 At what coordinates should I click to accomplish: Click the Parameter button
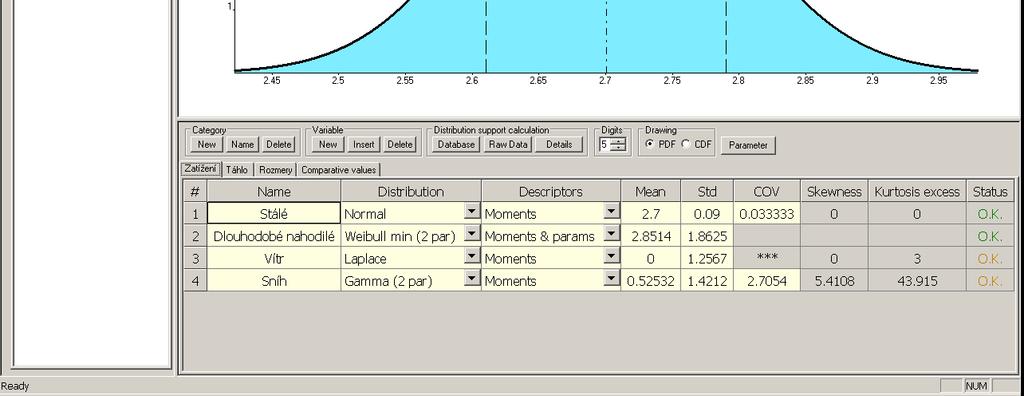[x=748, y=145]
